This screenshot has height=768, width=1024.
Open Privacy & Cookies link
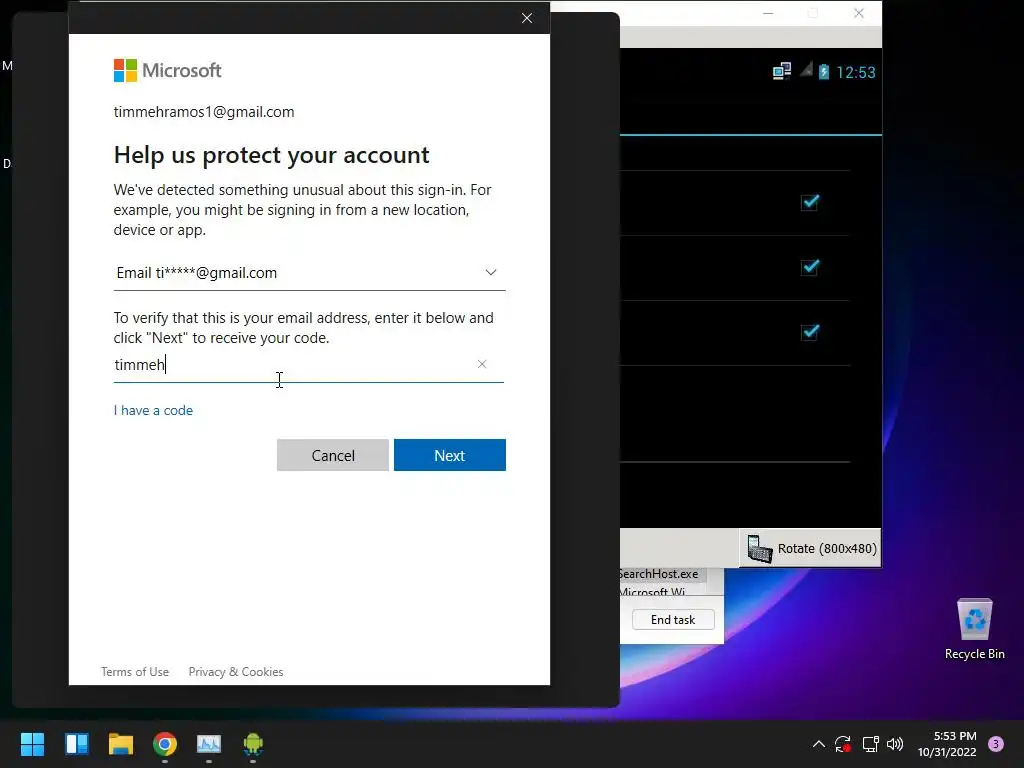236,671
